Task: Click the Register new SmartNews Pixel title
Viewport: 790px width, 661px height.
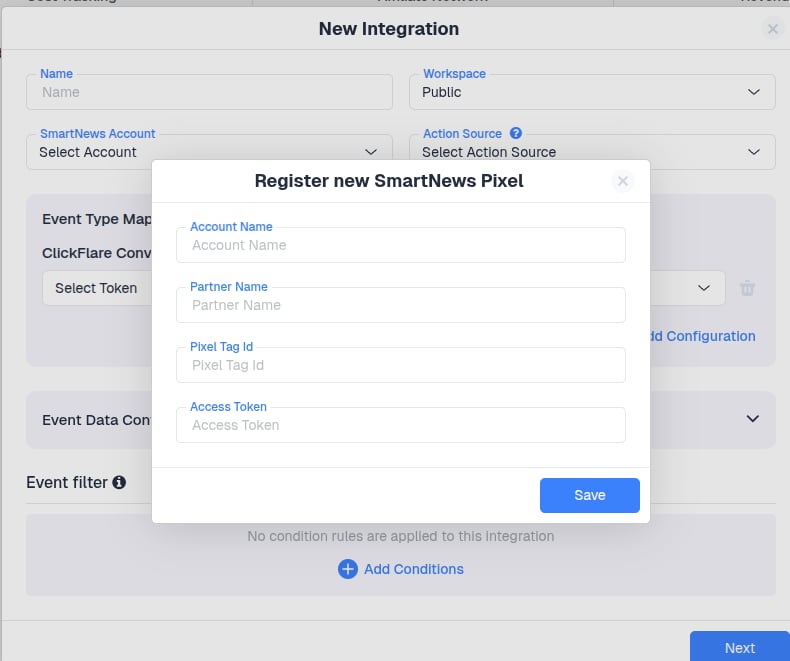Action: pyautogui.click(x=389, y=181)
